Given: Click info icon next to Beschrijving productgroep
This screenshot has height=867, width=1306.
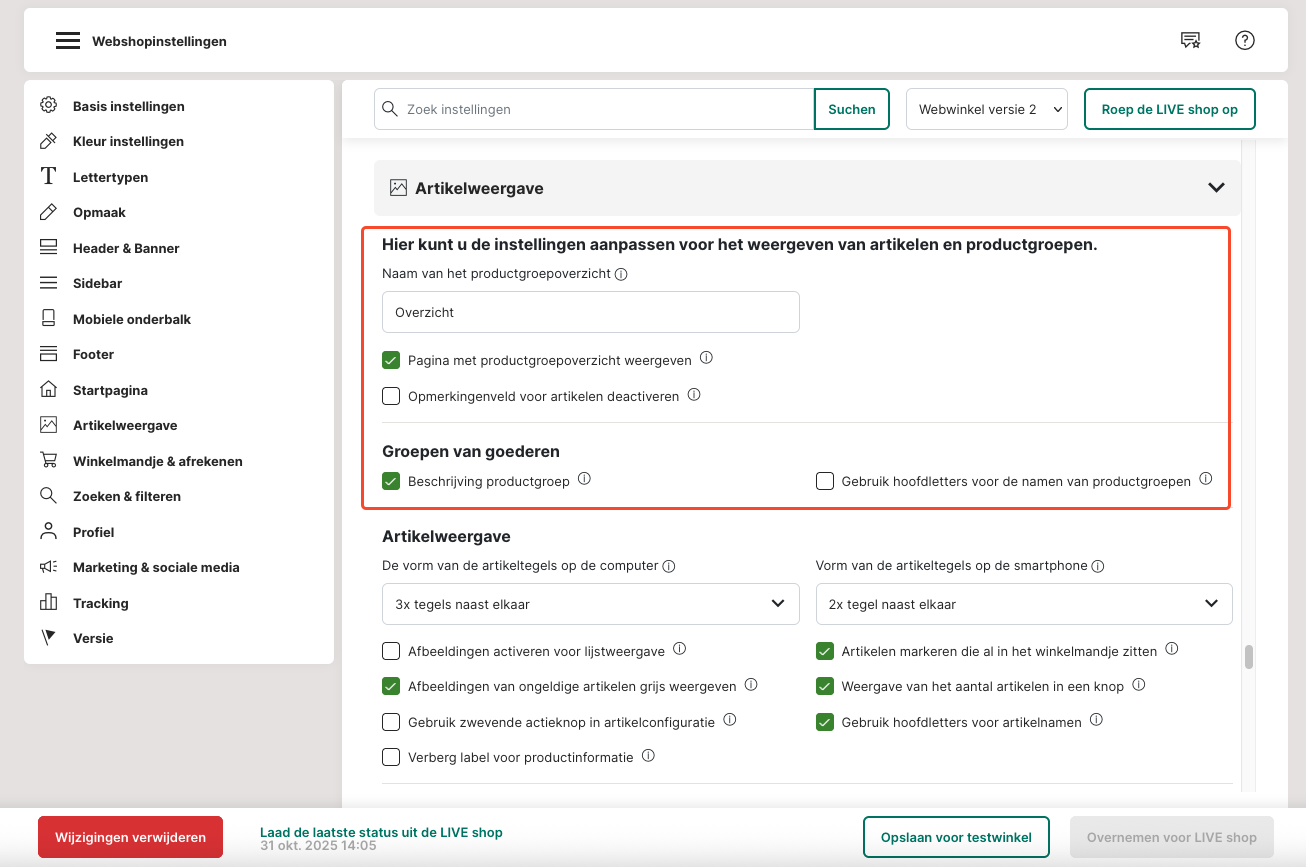Looking at the screenshot, I should (585, 479).
